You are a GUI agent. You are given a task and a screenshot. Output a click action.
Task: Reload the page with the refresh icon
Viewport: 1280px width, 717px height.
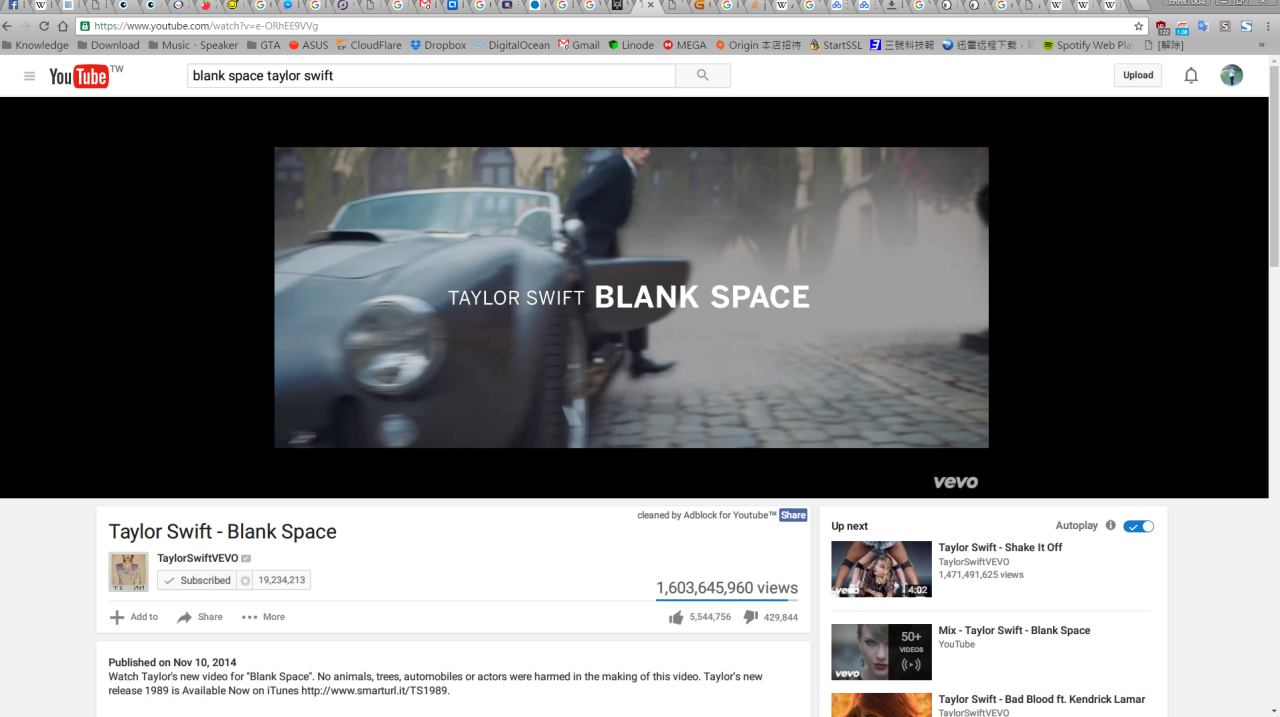(x=44, y=26)
